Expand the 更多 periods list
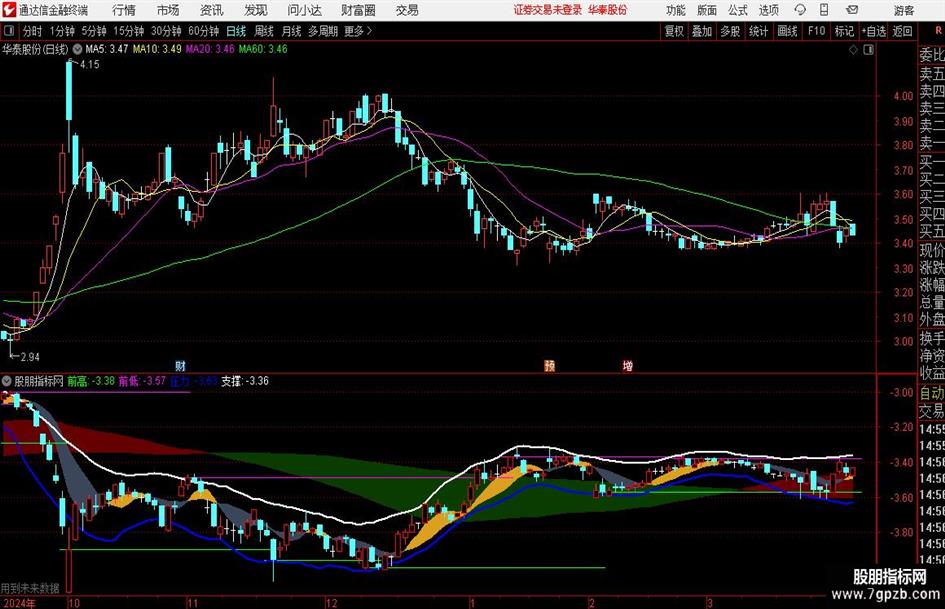Image resolution: width=945 pixels, height=609 pixels. point(358,31)
